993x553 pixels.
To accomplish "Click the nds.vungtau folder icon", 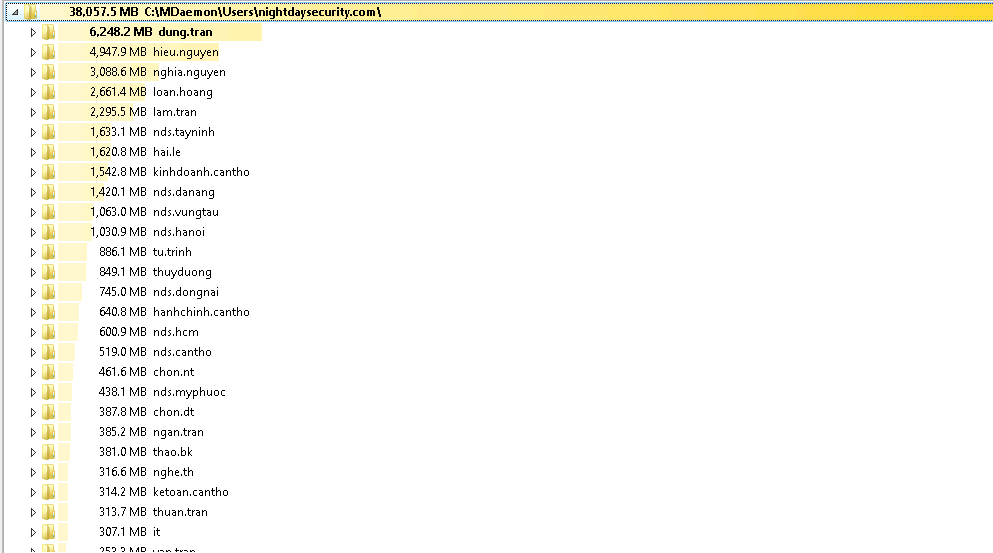I will [x=49, y=212].
